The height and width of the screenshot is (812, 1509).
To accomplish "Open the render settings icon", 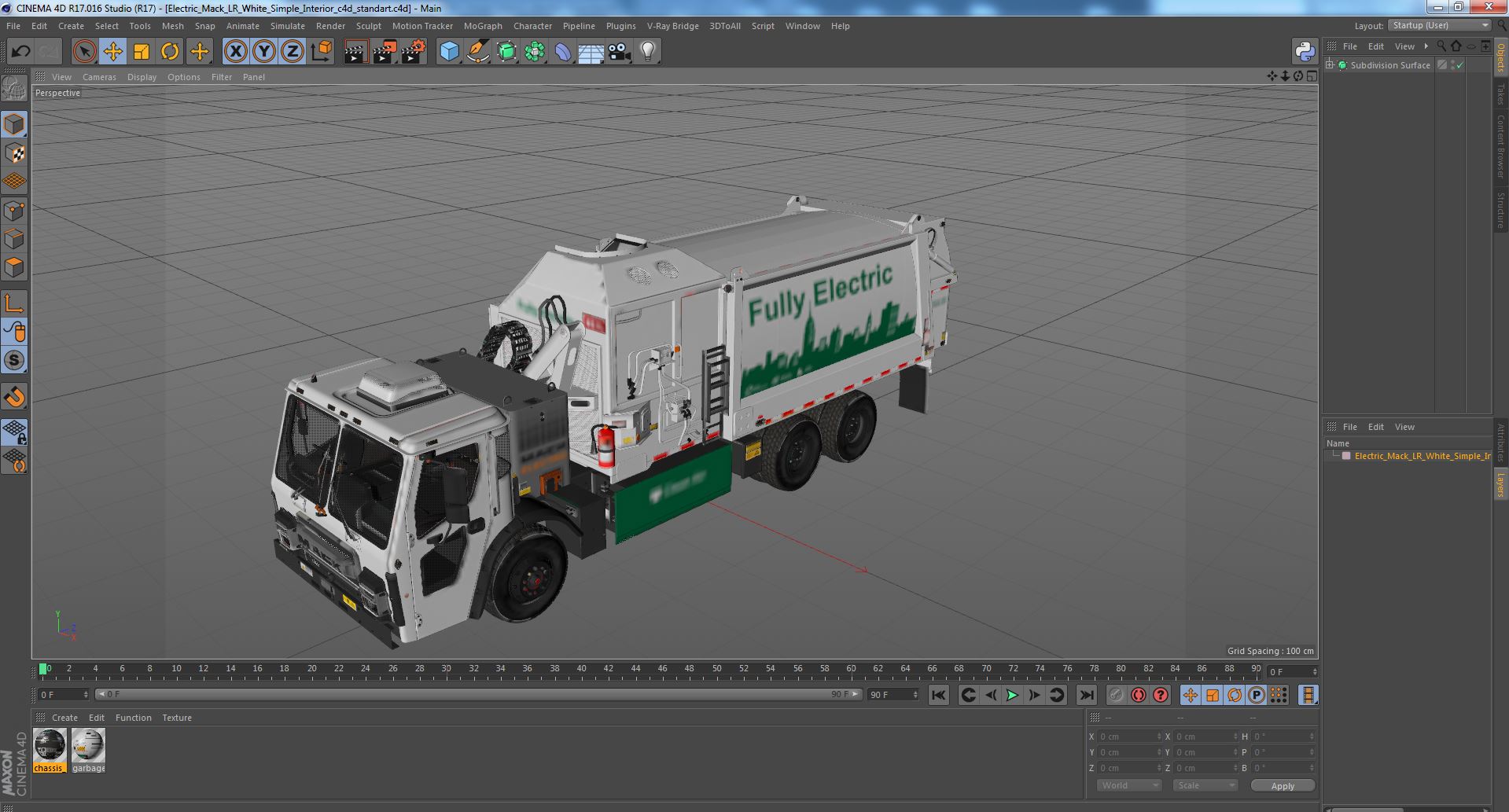I will tap(413, 52).
